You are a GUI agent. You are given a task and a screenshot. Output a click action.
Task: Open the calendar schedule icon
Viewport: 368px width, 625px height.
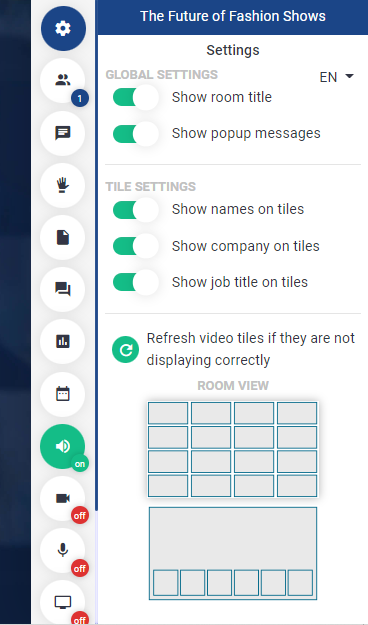[x=63, y=394]
